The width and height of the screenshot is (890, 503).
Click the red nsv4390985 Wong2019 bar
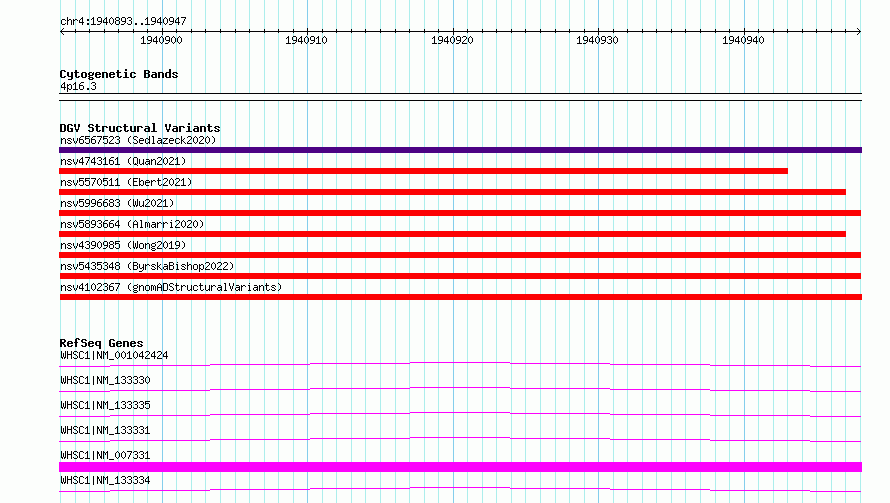point(460,255)
